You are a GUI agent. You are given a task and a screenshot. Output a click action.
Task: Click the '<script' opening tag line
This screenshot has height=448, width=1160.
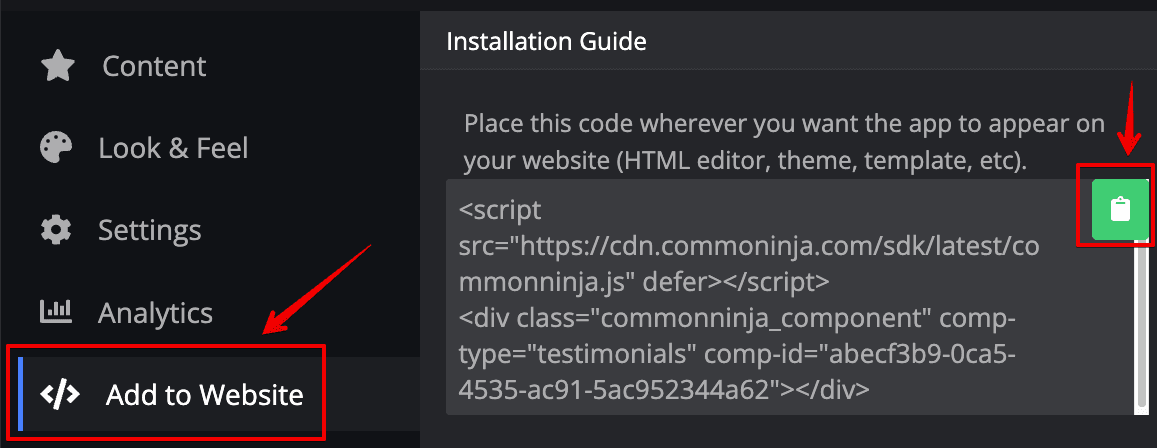(500, 211)
